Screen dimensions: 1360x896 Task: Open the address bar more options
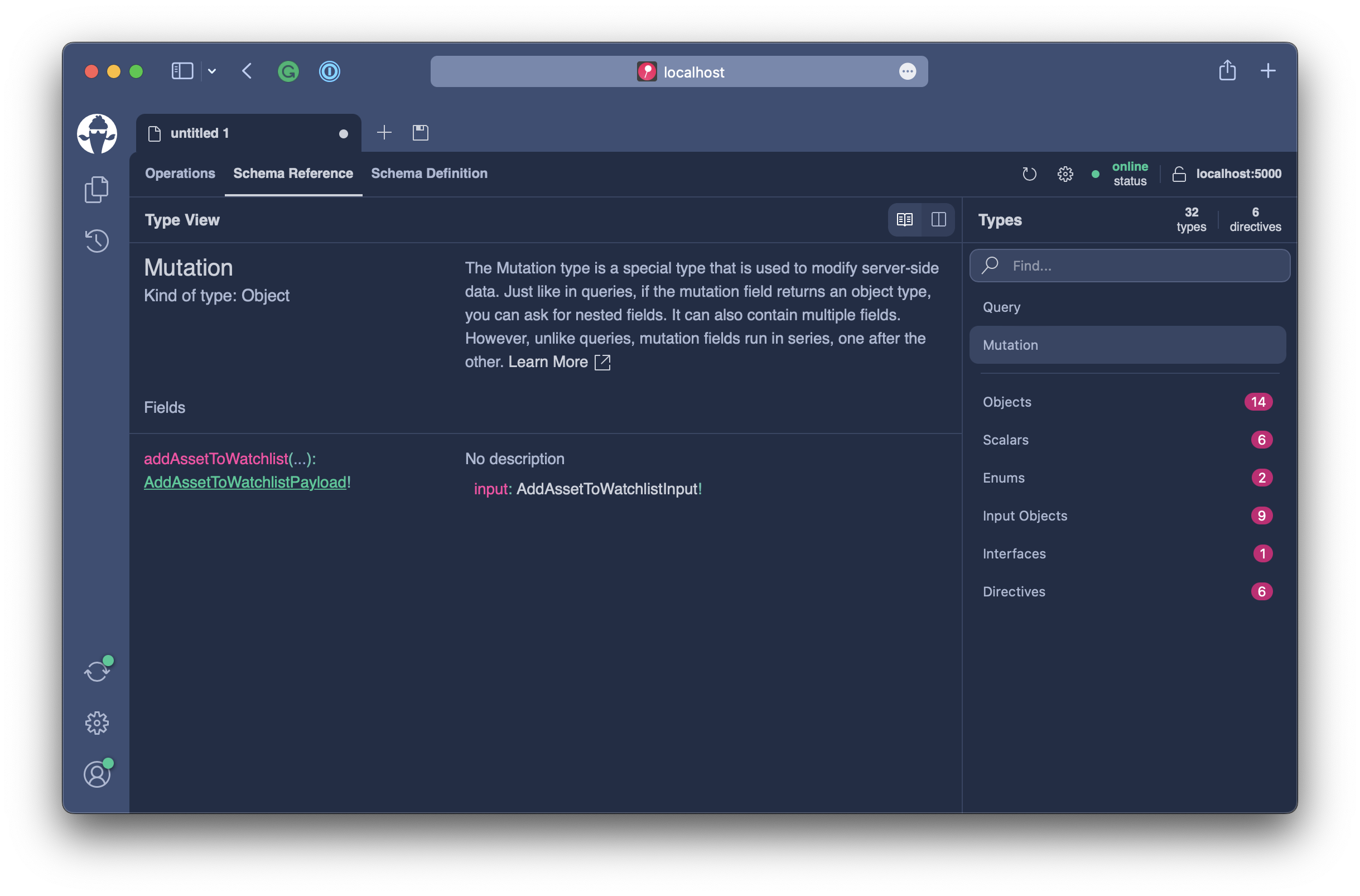coord(908,71)
